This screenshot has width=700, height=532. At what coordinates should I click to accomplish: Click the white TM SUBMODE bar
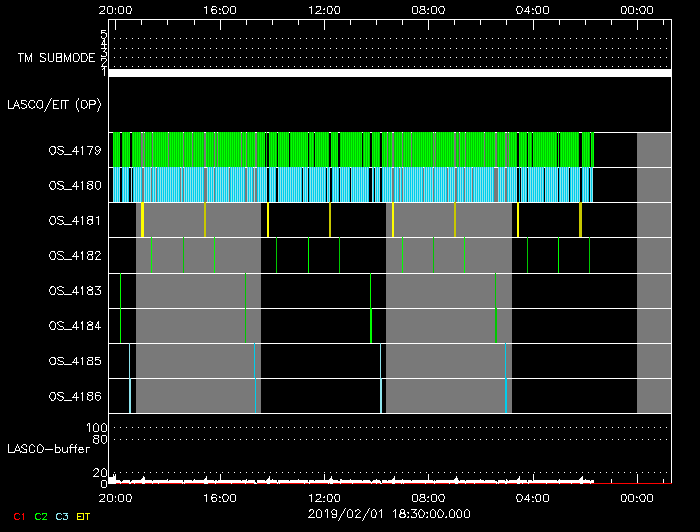390,73
